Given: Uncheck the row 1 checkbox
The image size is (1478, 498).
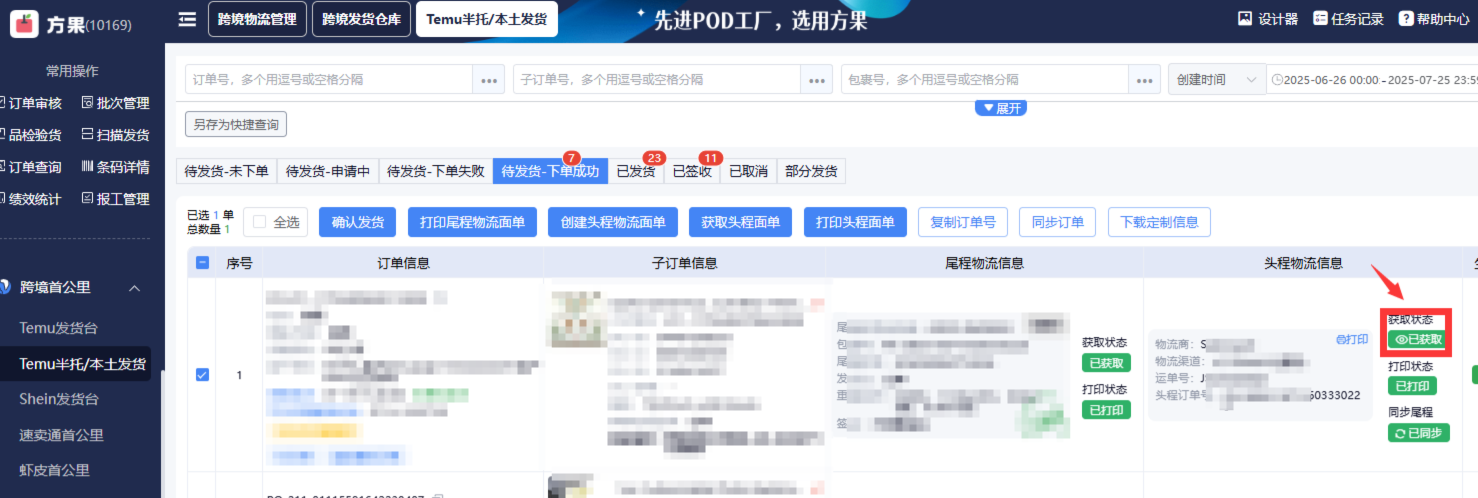Looking at the screenshot, I should [x=203, y=375].
